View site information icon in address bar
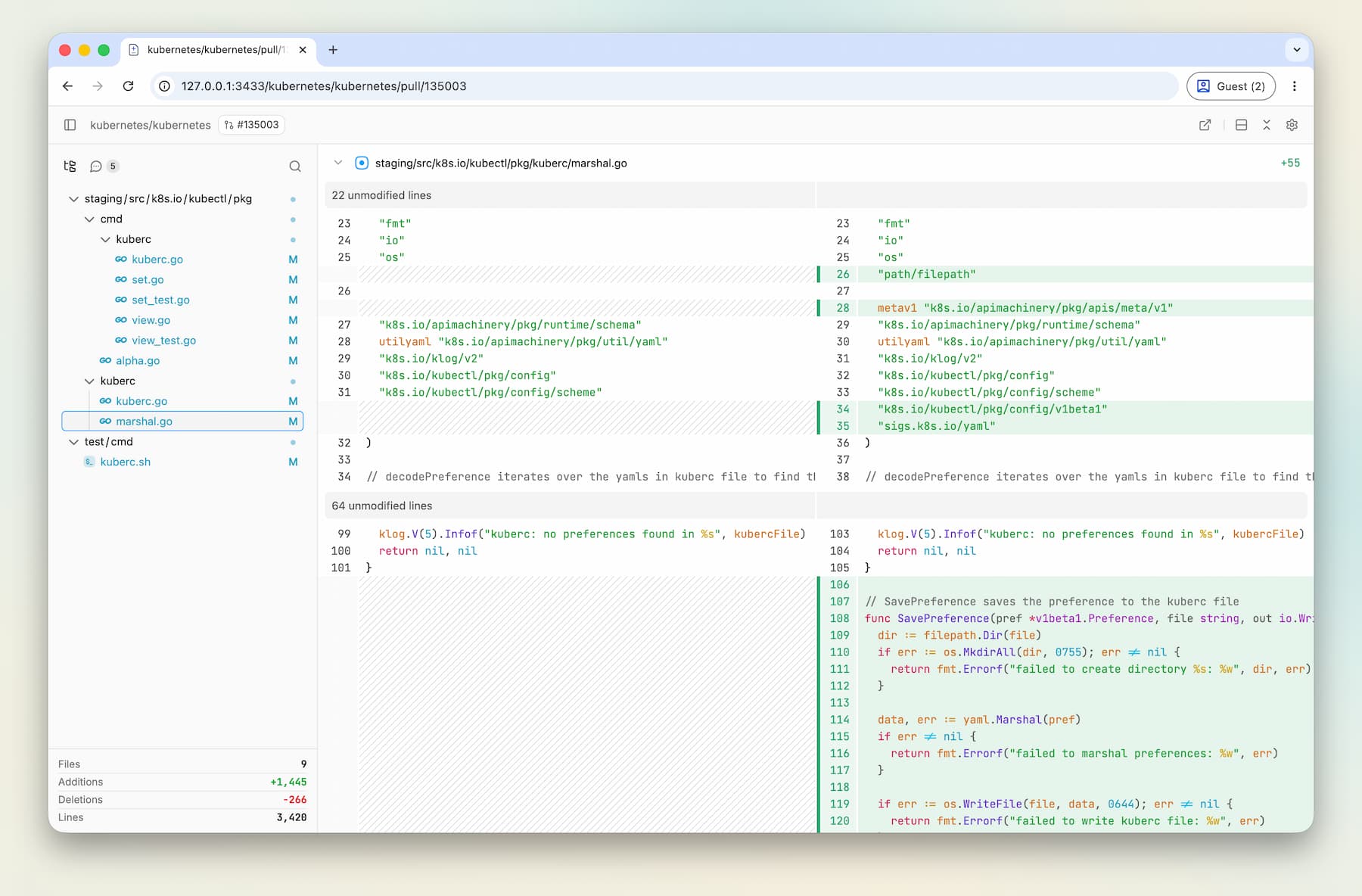Image resolution: width=1362 pixels, height=896 pixels. point(164,86)
